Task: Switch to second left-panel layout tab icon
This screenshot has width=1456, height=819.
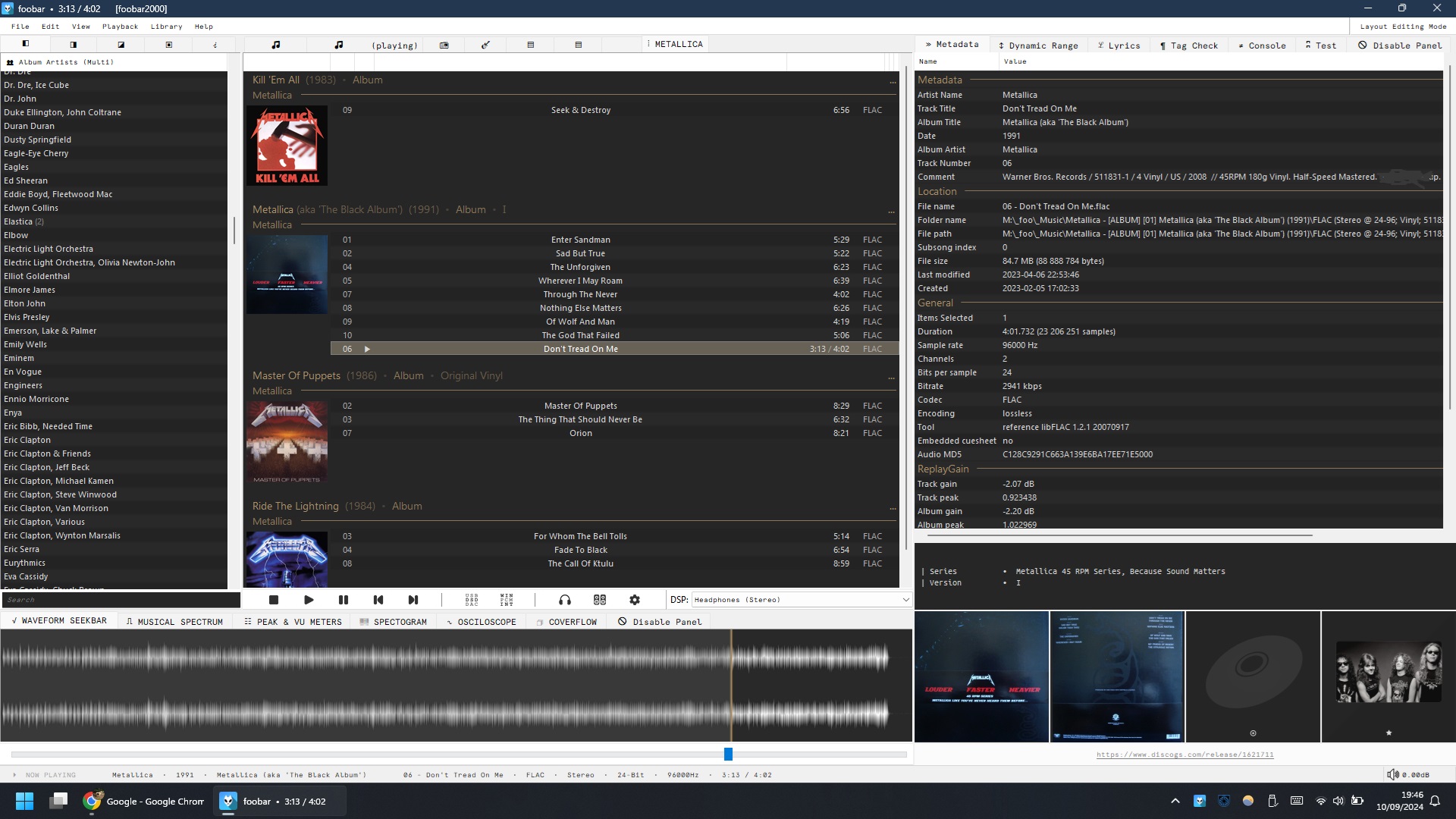Action: coord(73,45)
